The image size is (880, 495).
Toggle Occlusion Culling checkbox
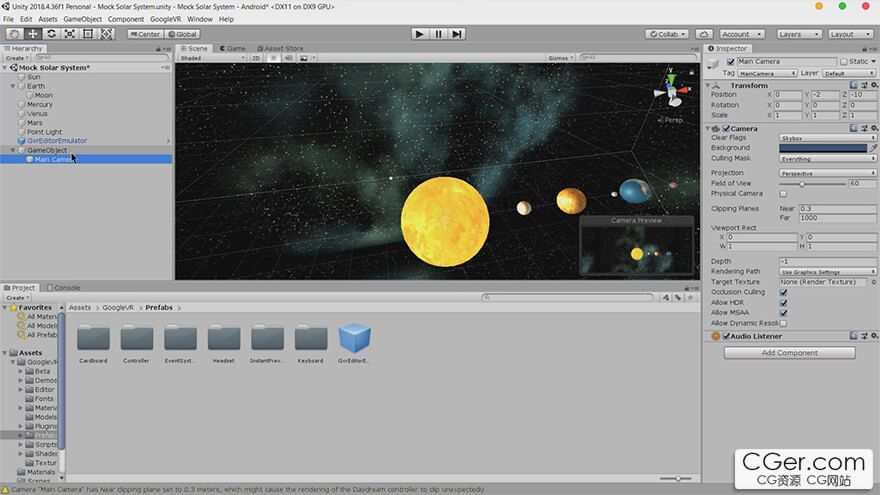coord(783,292)
